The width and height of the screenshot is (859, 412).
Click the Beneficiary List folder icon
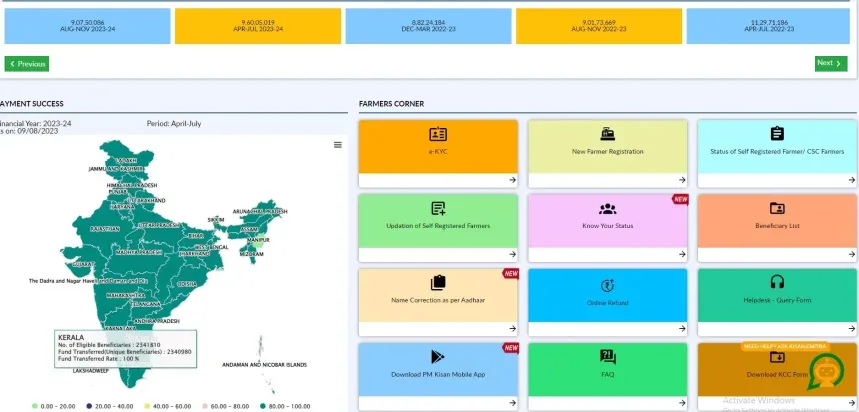pyautogui.click(x=777, y=208)
